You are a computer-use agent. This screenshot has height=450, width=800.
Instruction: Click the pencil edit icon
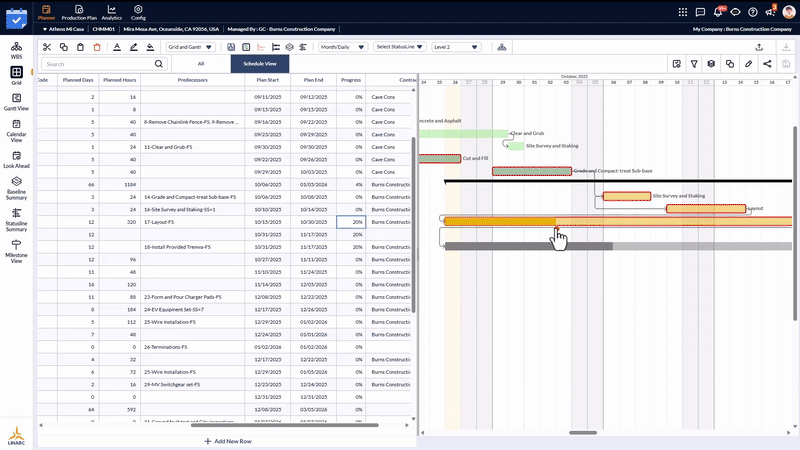click(748, 64)
